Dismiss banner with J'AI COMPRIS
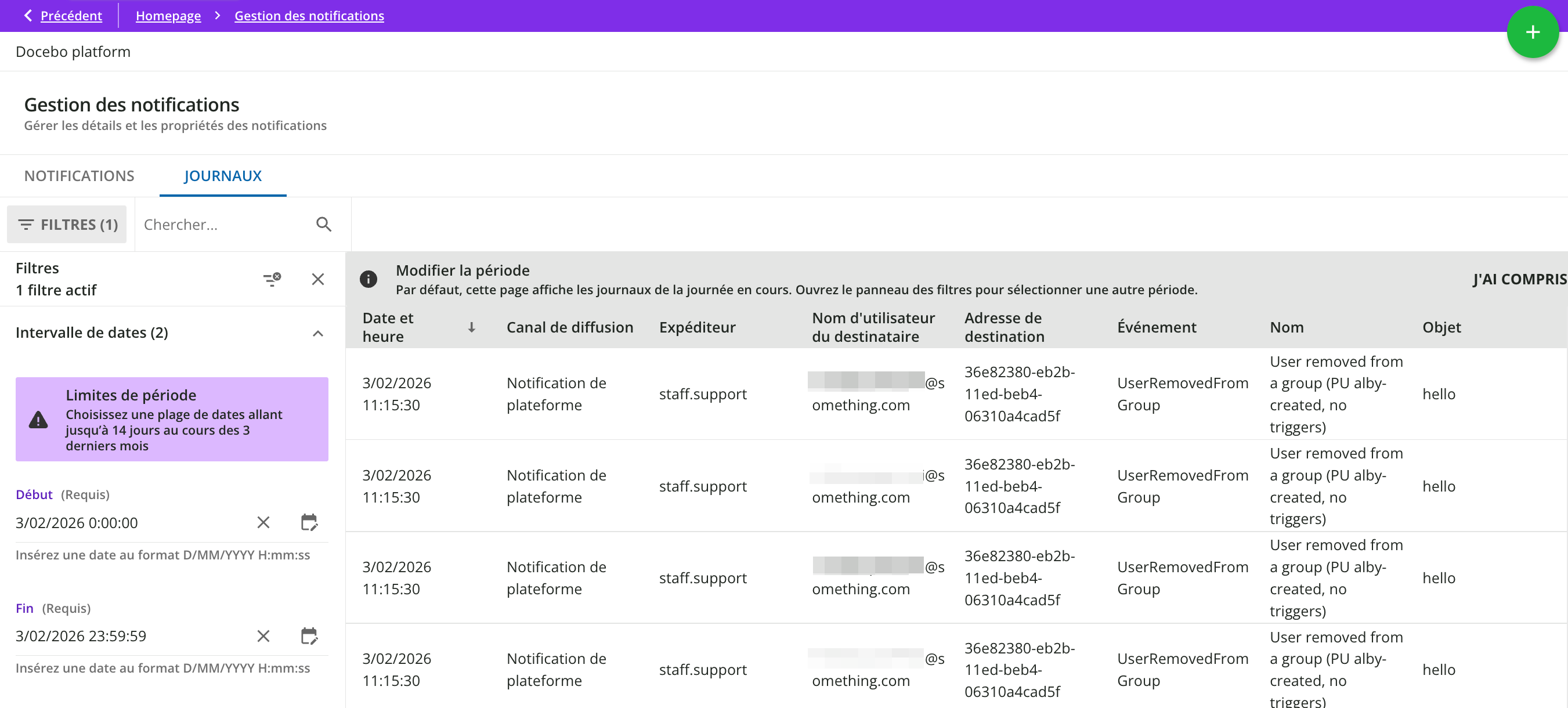The image size is (1568, 708). (1518, 279)
